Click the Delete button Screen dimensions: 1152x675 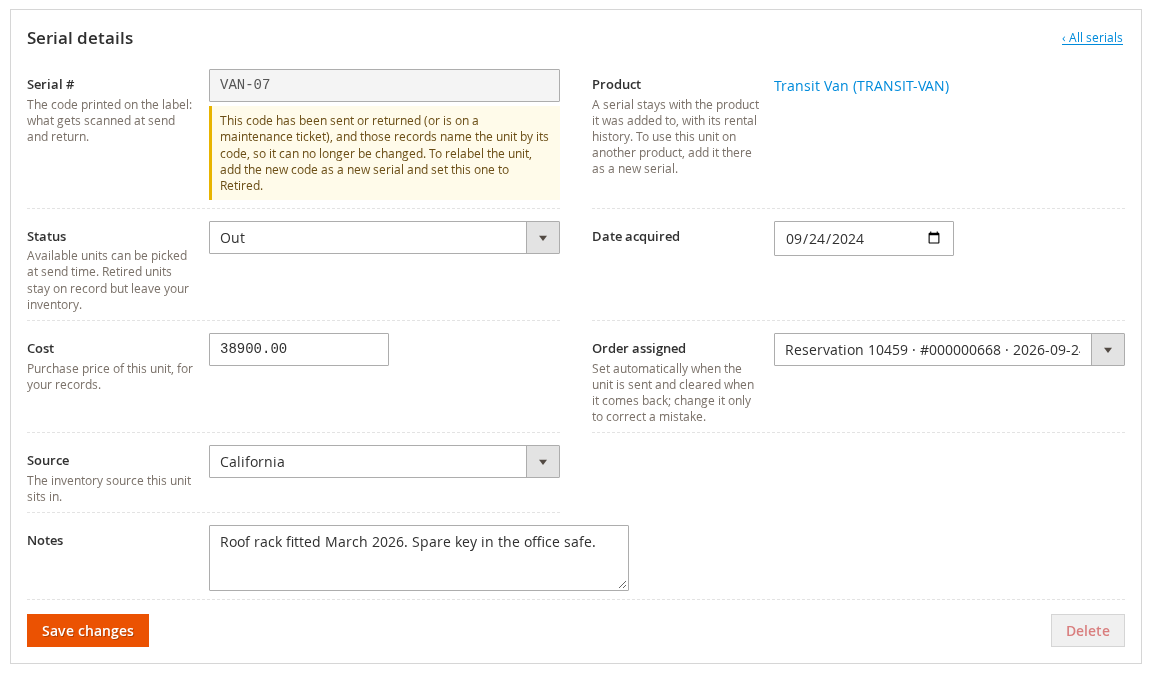click(x=1087, y=630)
